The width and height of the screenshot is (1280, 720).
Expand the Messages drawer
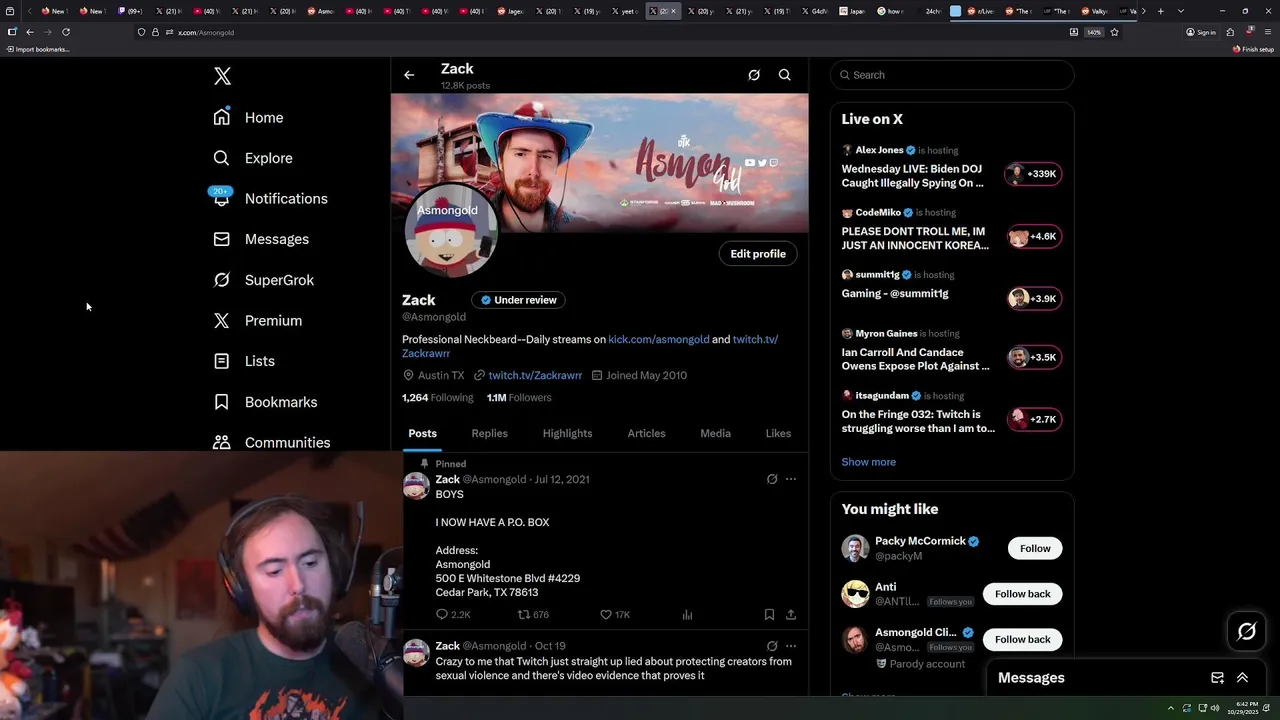(1242, 678)
